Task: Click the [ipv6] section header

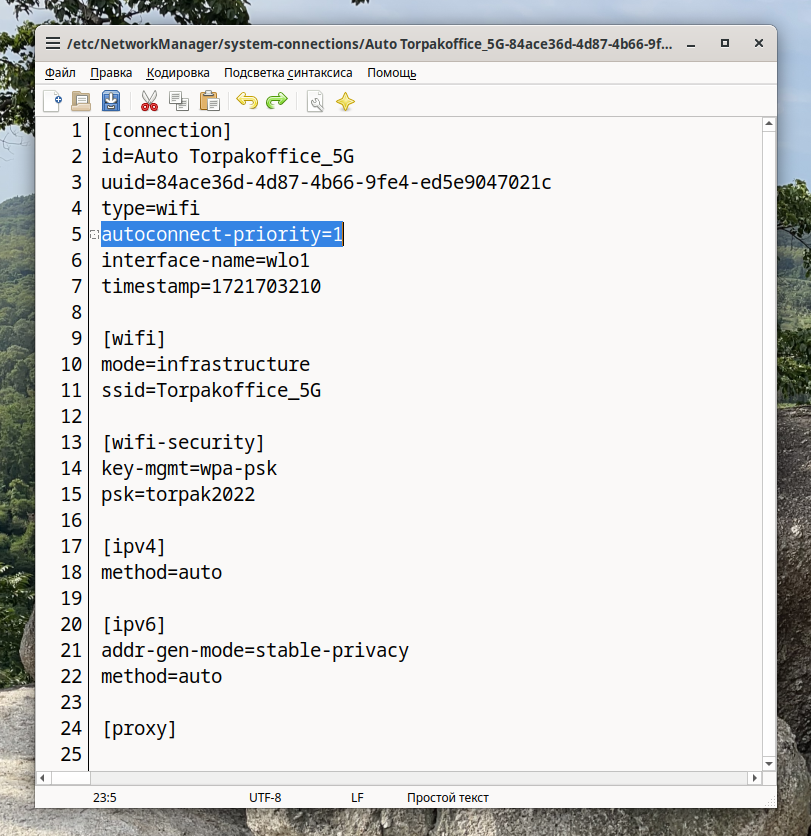Action: pyautogui.click(x=134, y=624)
